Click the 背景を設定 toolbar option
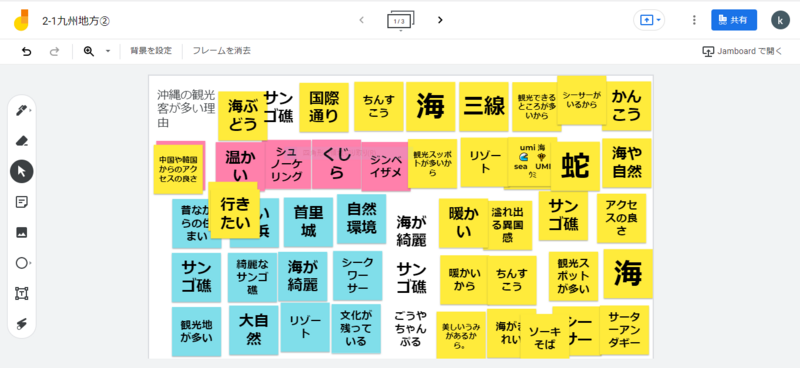This screenshot has height=368, width=800. pos(151,51)
